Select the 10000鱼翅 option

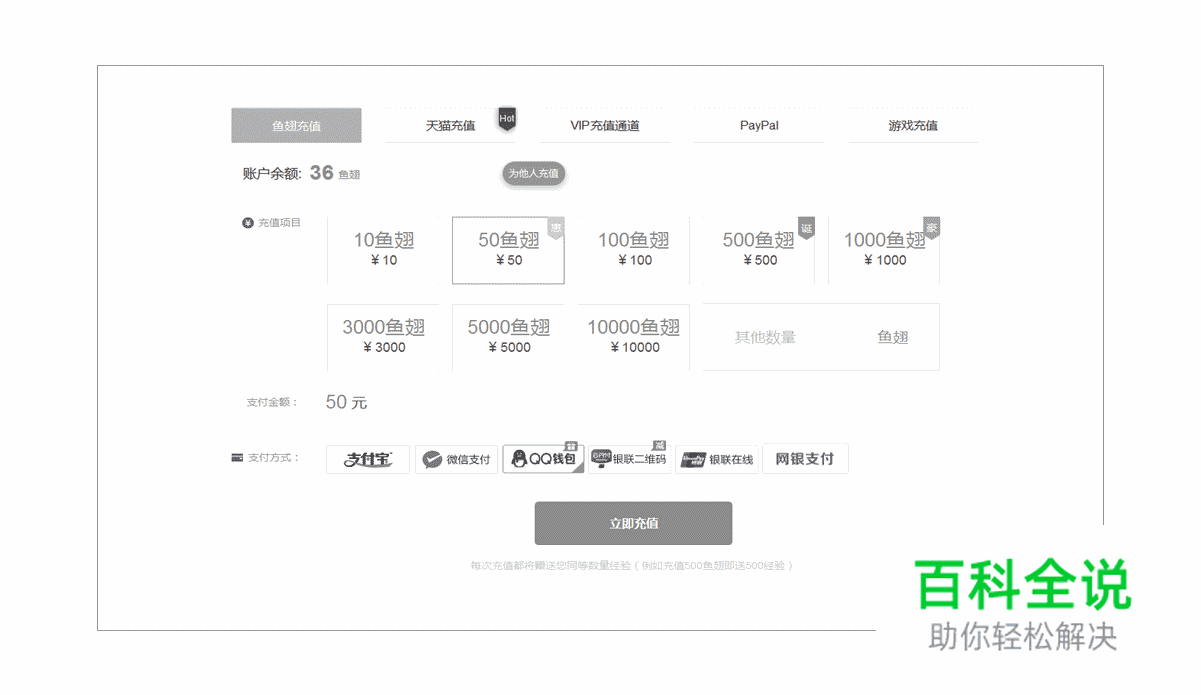[632, 336]
